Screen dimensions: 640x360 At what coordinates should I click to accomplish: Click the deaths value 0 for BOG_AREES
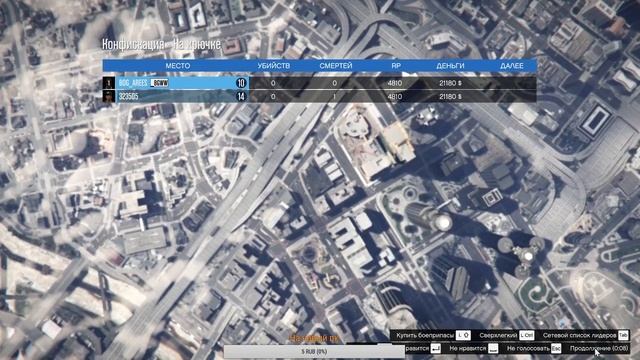tap(334, 83)
